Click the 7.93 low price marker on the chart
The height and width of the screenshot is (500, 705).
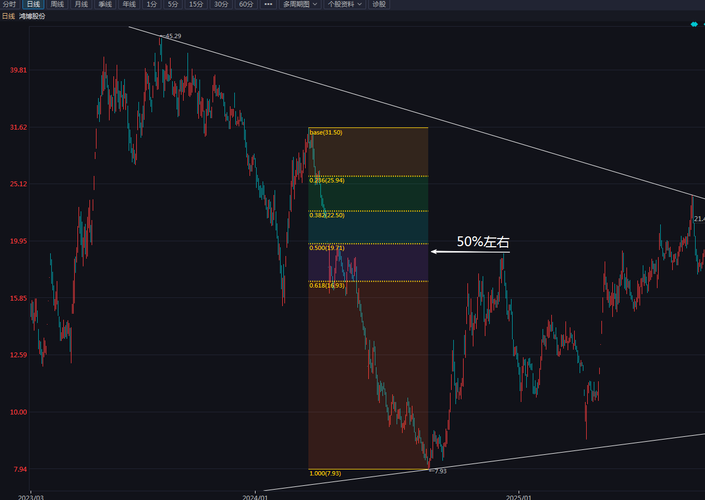pos(440,471)
